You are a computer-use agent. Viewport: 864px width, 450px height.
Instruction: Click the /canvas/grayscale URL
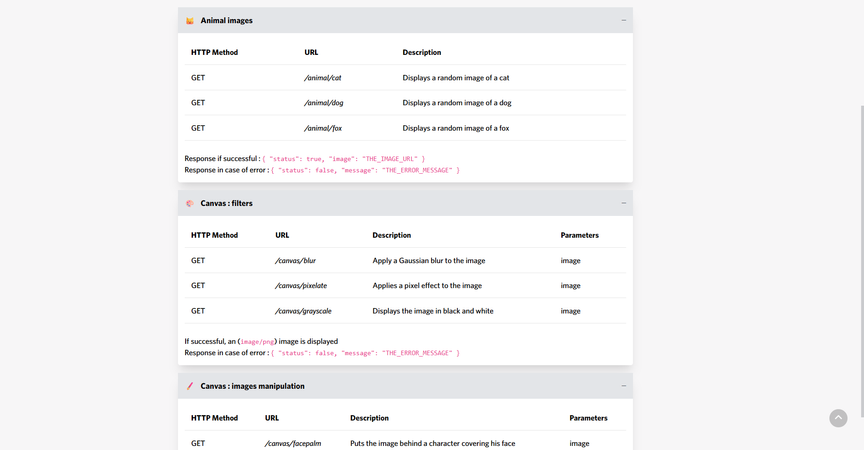click(303, 311)
